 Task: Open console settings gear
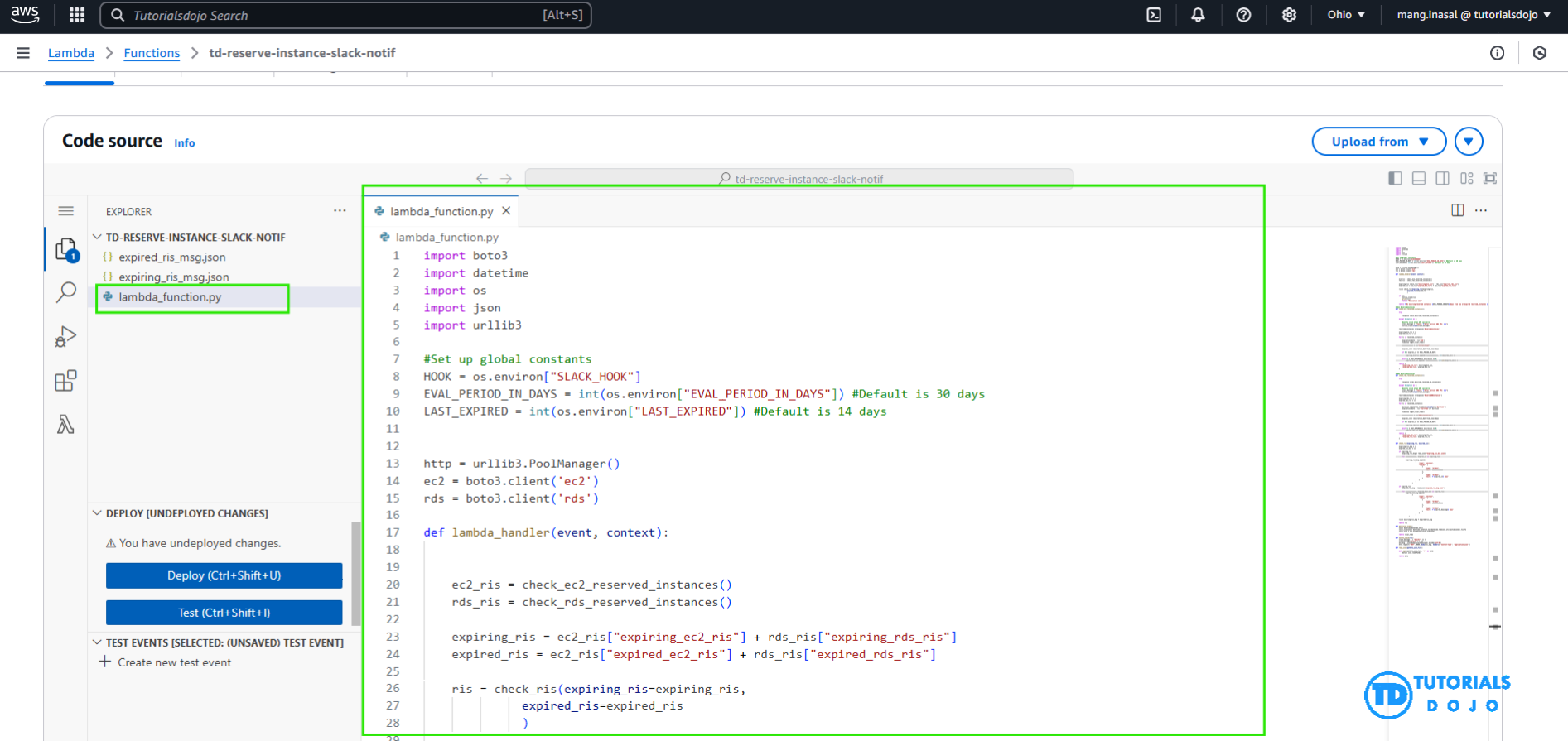1289,15
